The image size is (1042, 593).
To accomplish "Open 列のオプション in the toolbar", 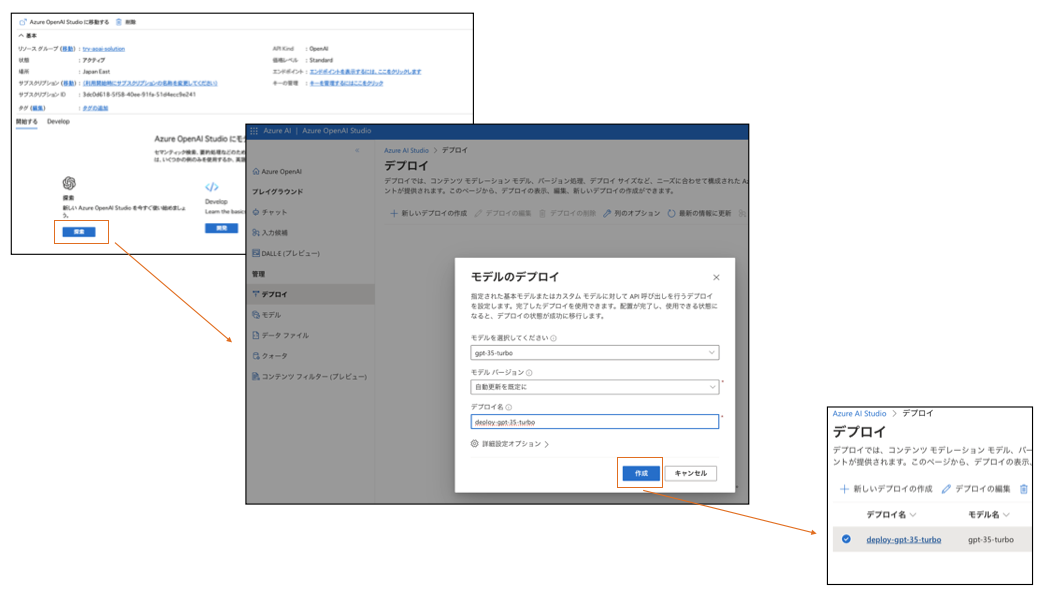I will [631, 213].
